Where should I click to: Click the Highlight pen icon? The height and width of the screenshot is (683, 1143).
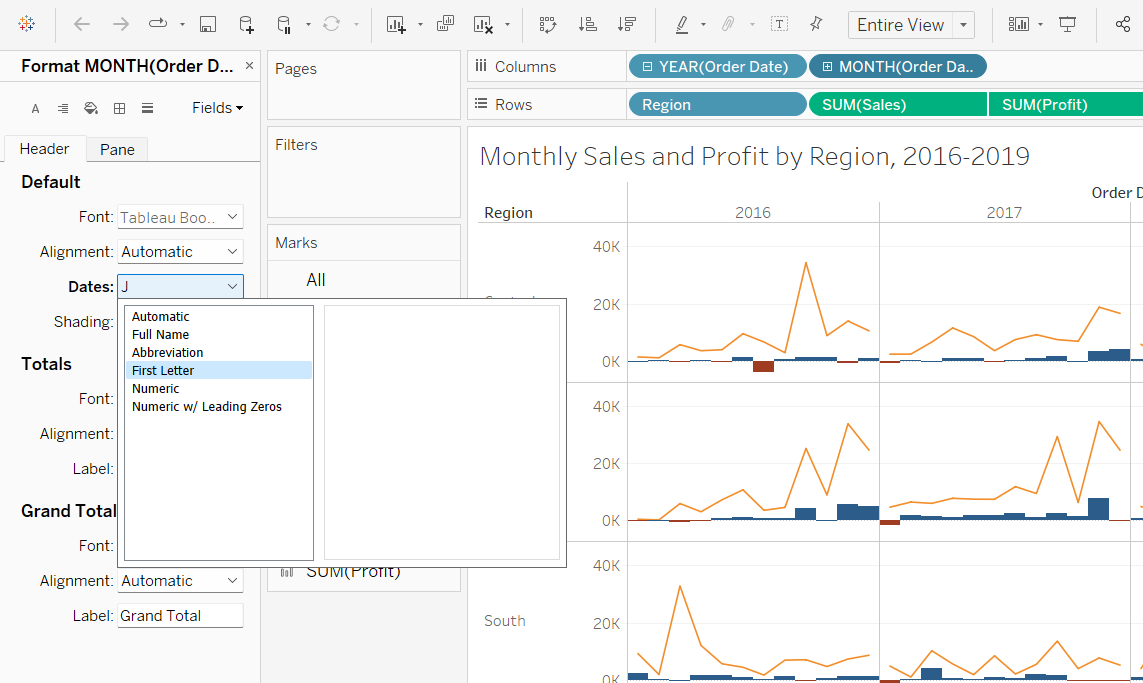[682, 25]
